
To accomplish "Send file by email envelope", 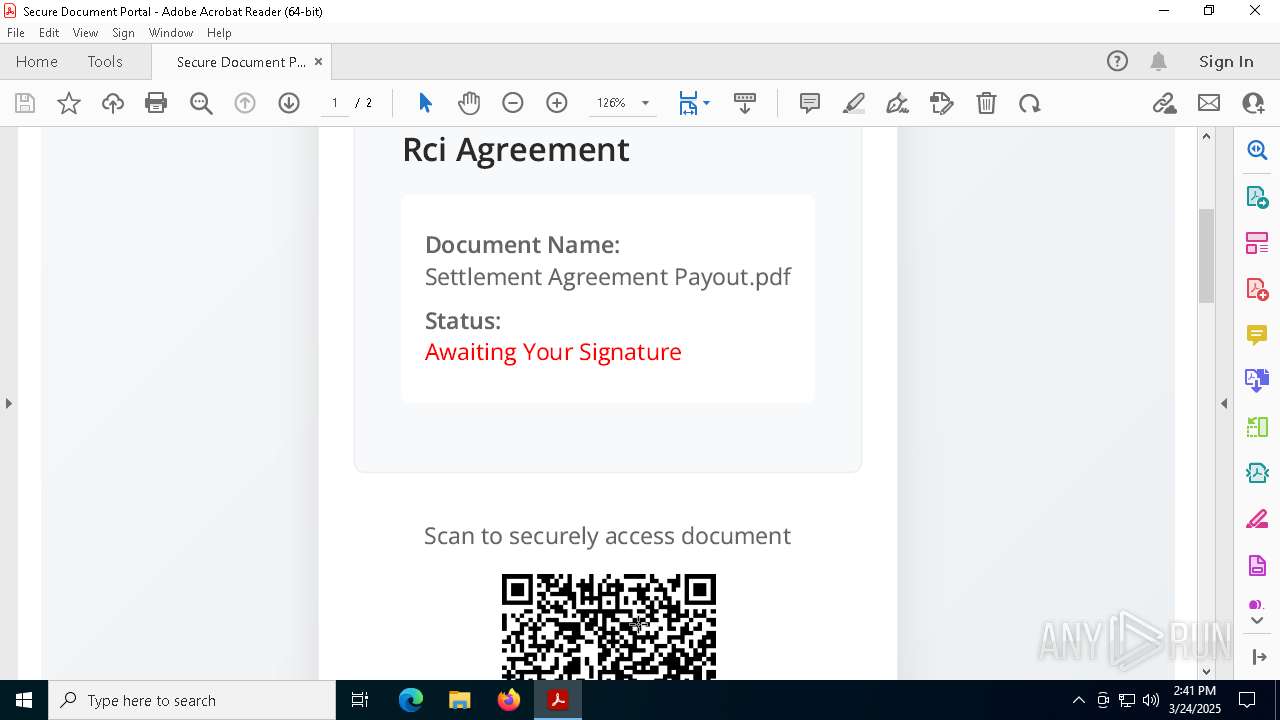I will pyautogui.click(x=1209, y=103).
